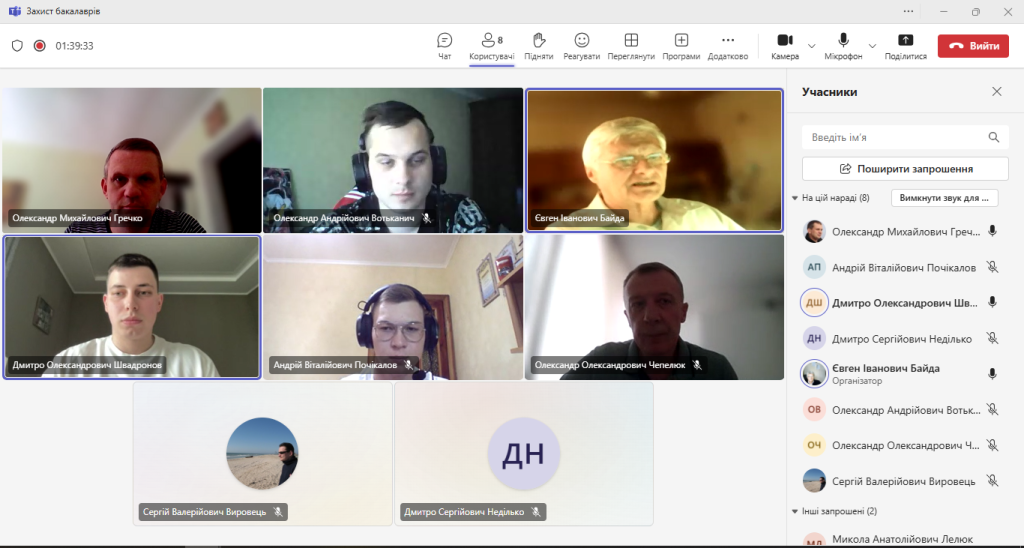Toggle the Користувачі participants panel

492,46
